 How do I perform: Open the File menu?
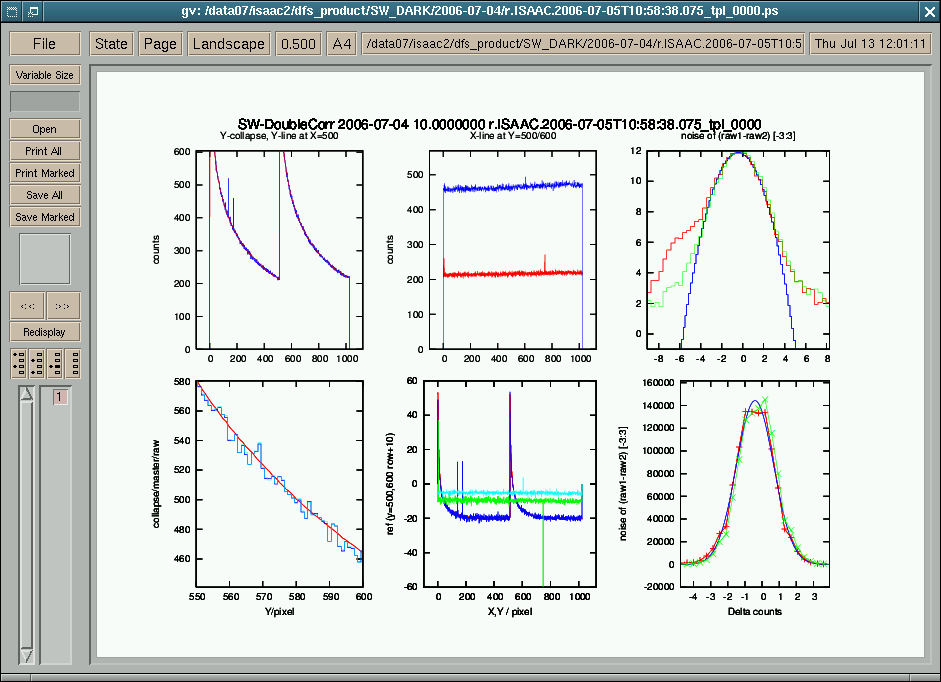pyautogui.click(x=44, y=44)
